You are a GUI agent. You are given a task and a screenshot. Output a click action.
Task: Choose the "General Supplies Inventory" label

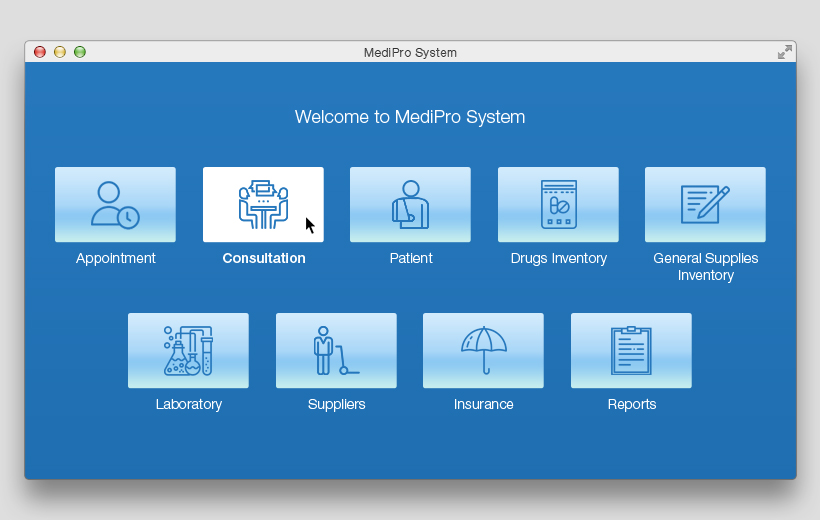tap(705, 266)
